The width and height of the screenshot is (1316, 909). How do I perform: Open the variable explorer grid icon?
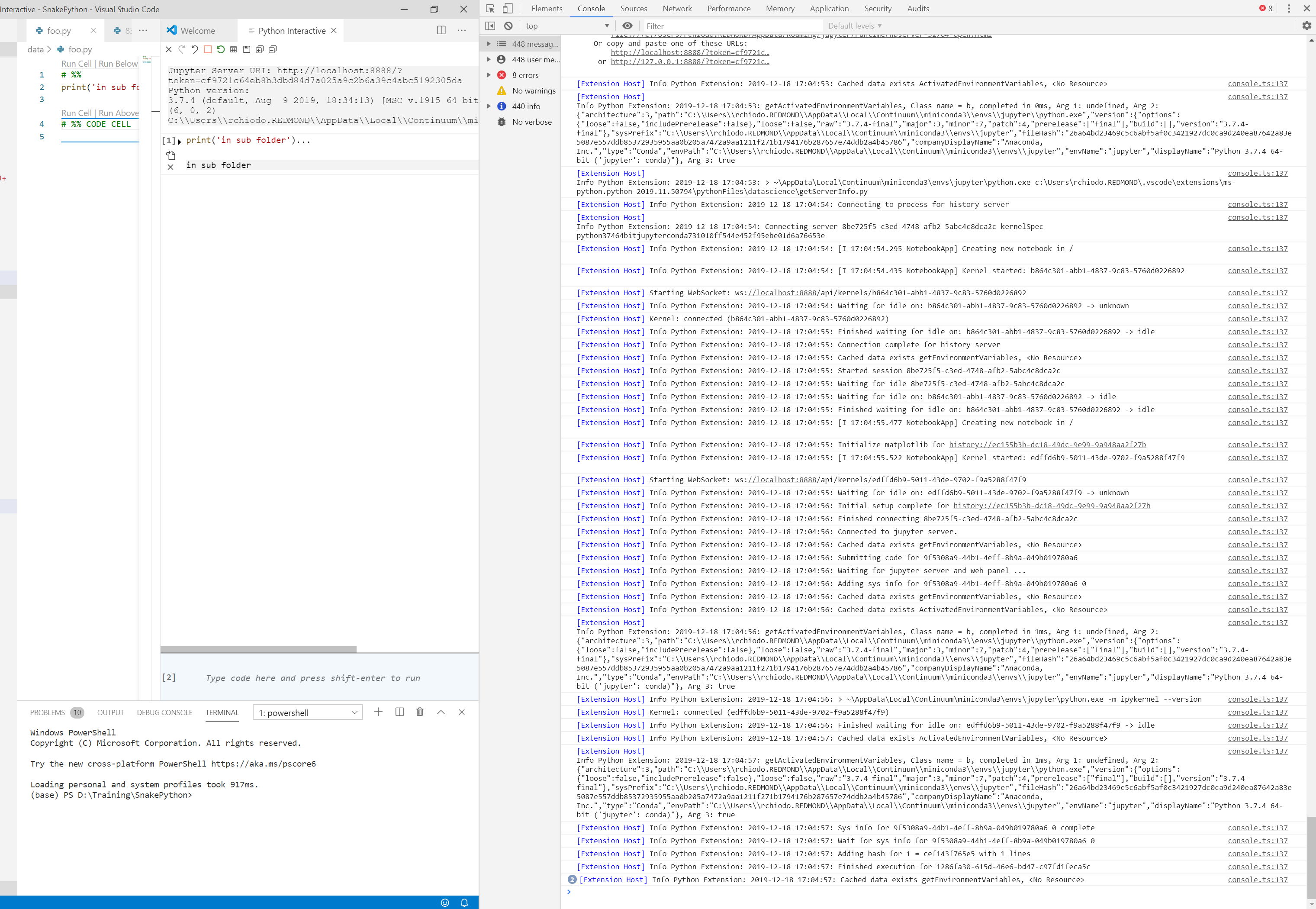click(x=233, y=49)
